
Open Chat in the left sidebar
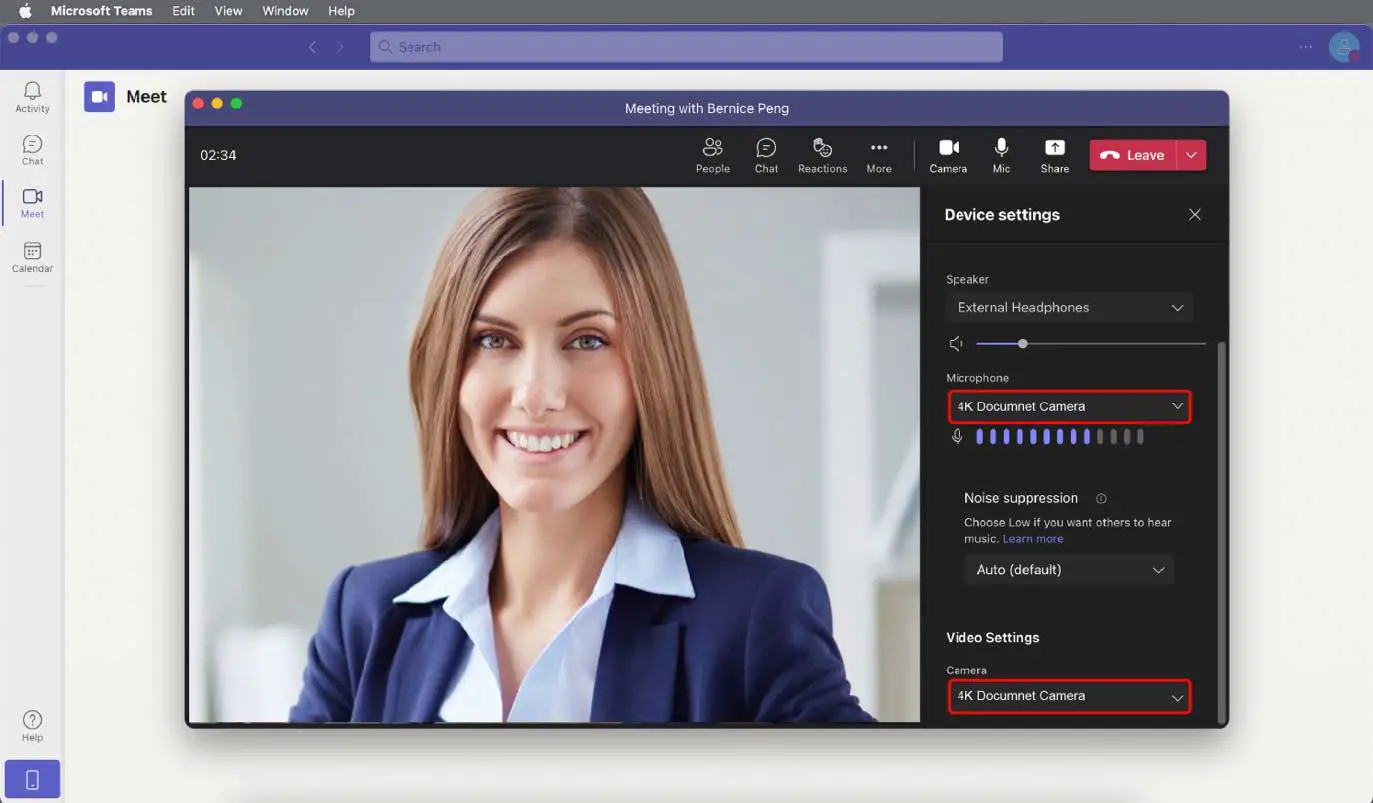(32, 150)
